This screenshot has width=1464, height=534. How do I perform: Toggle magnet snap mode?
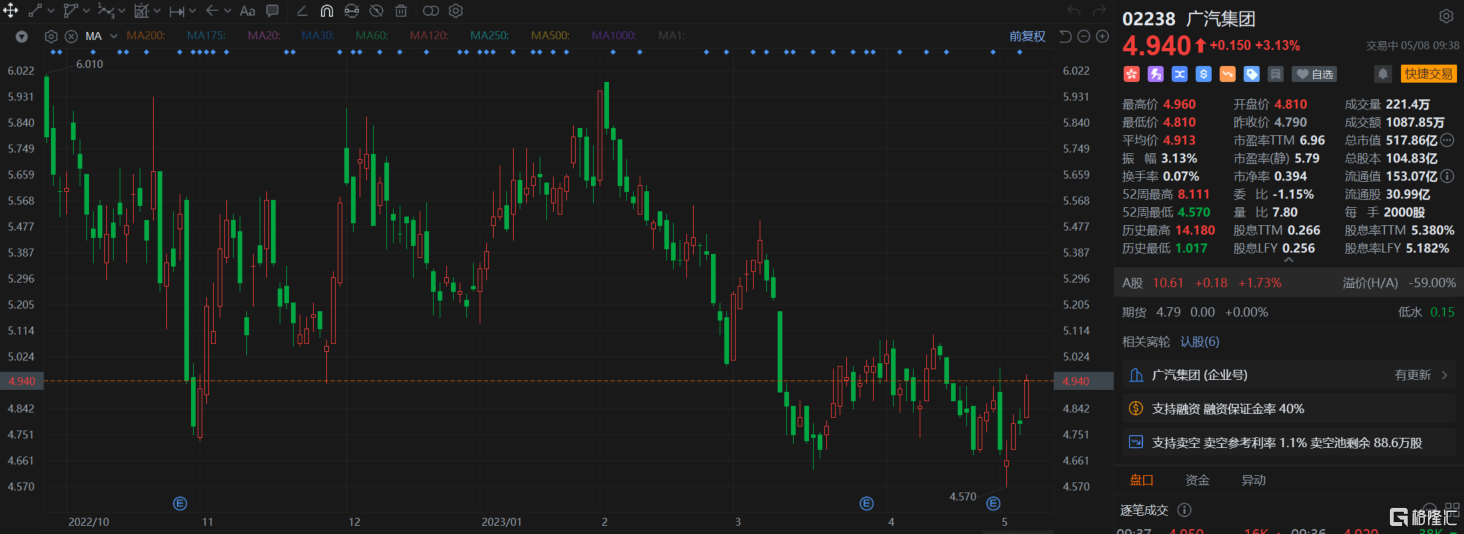[x=327, y=12]
